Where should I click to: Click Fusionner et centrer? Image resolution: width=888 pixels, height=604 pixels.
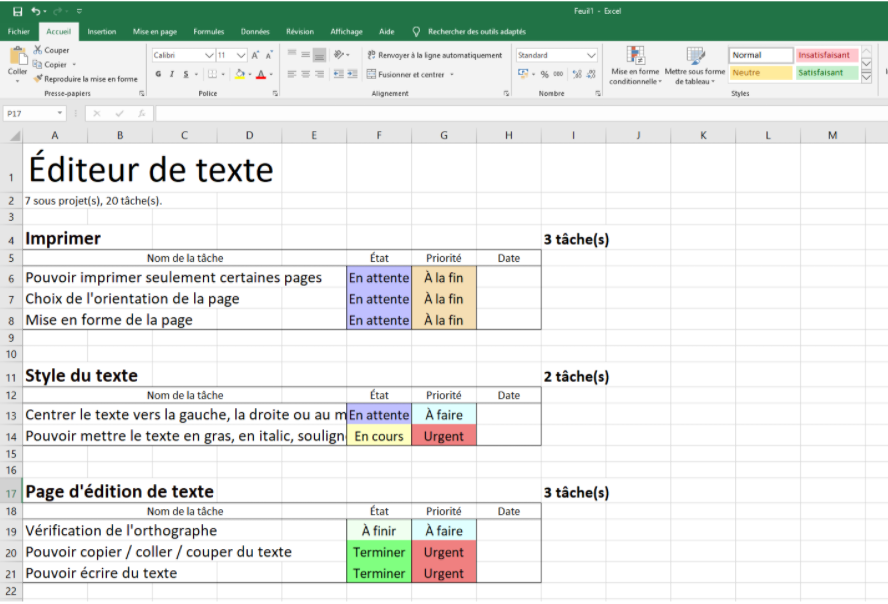pos(405,74)
